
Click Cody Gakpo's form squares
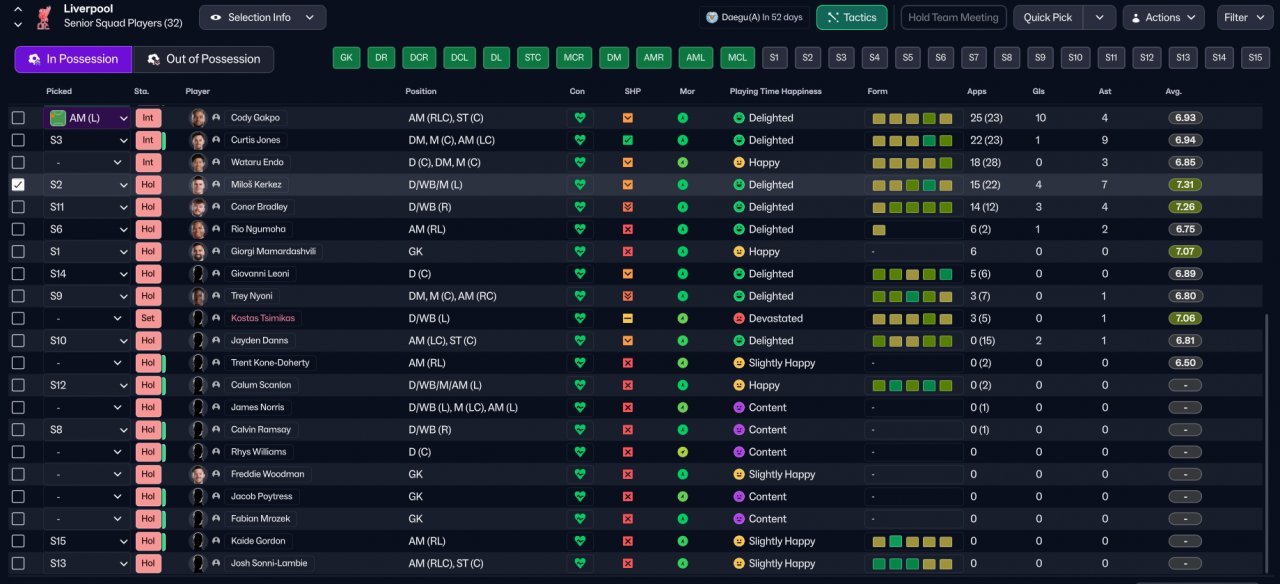coord(912,118)
